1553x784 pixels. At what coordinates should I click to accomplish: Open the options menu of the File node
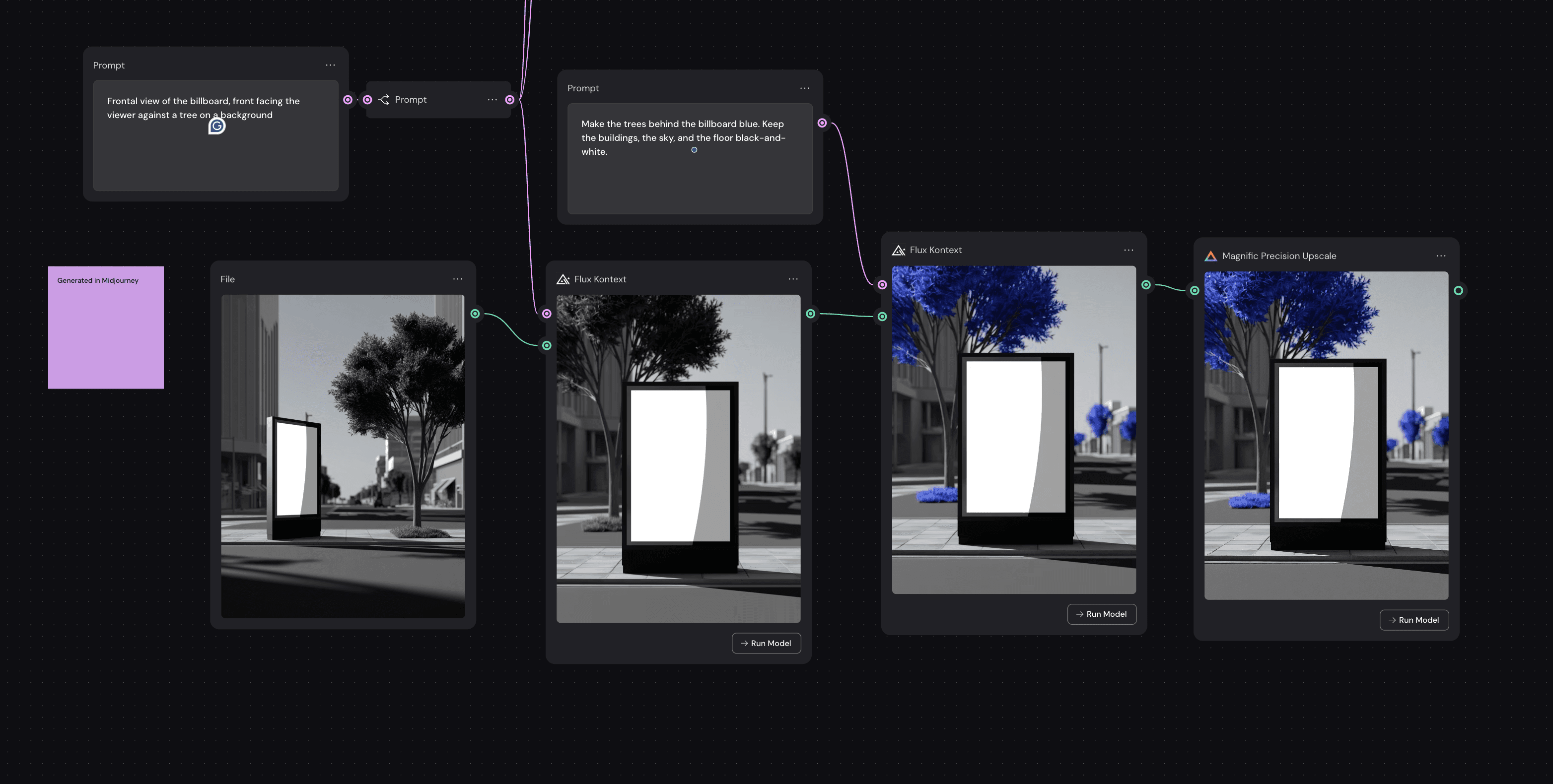coord(458,278)
